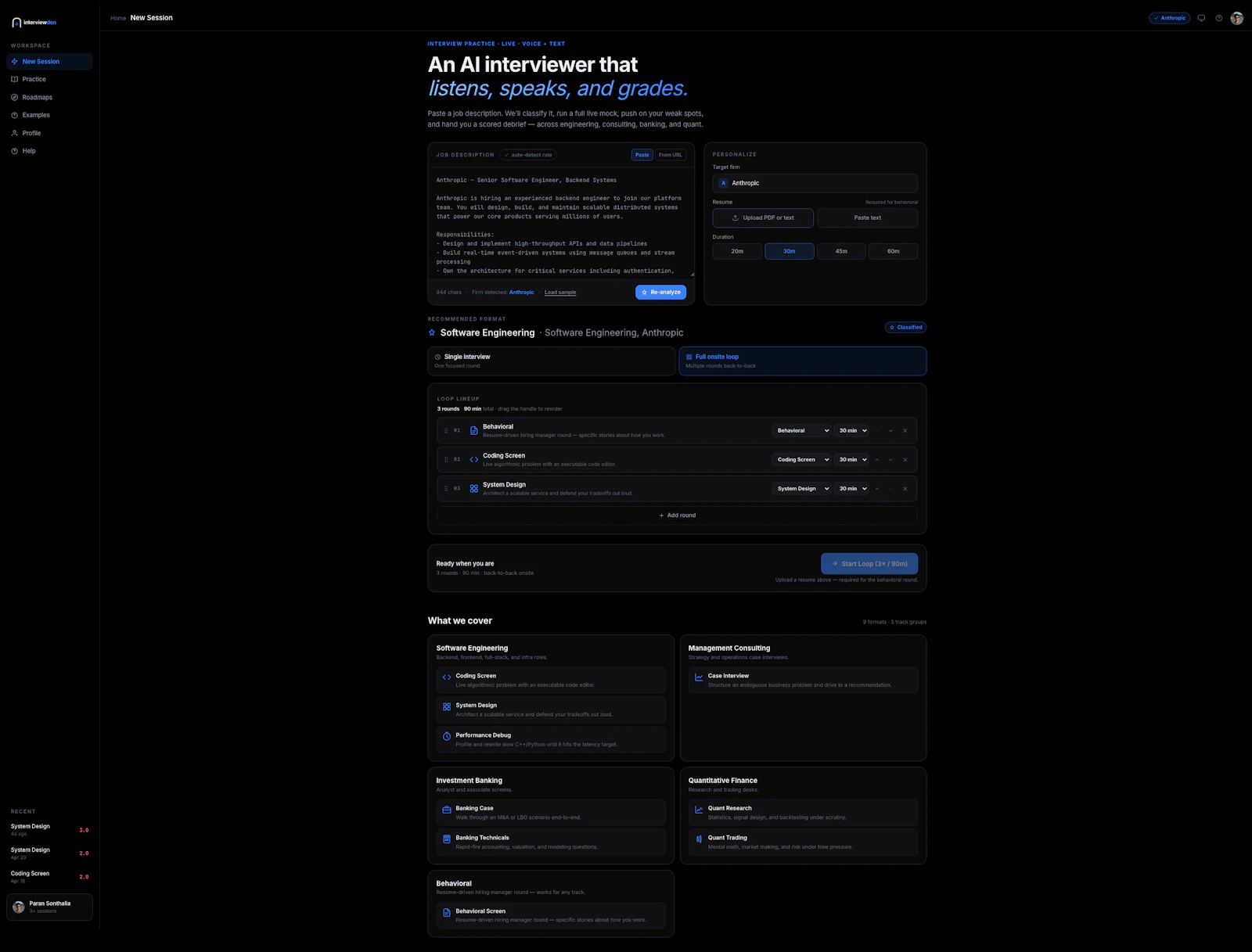This screenshot has height=952, width=1252.
Task: Open recent Coding Screen session from Apr 18
Action: click(49, 877)
